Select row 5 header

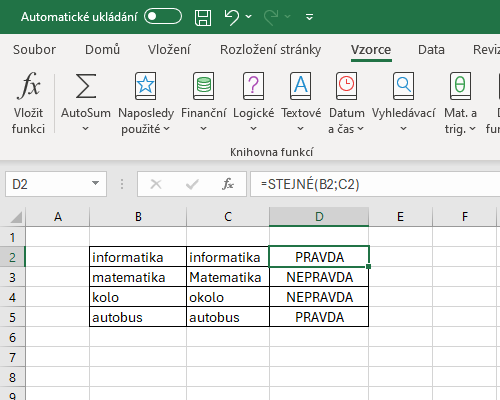tap(12, 317)
